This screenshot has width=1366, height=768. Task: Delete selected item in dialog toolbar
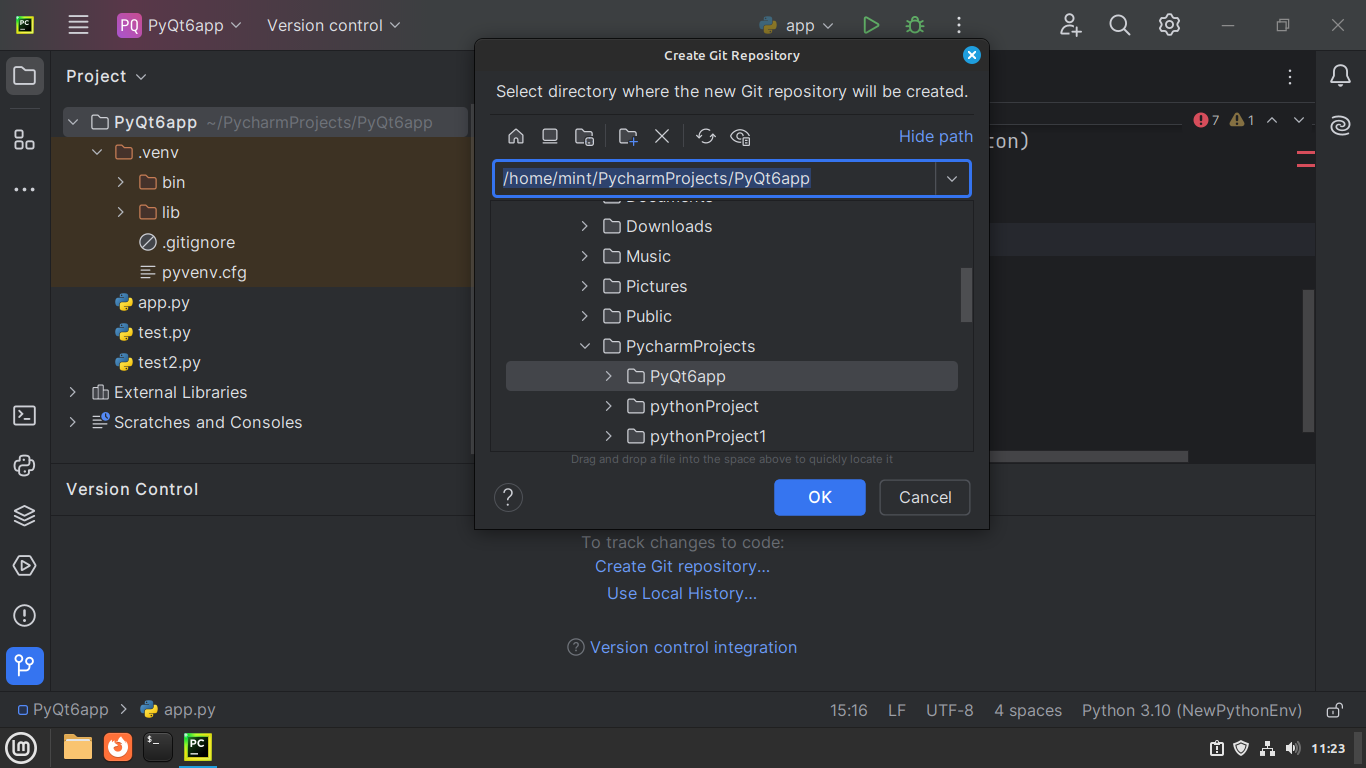tap(662, 136)
